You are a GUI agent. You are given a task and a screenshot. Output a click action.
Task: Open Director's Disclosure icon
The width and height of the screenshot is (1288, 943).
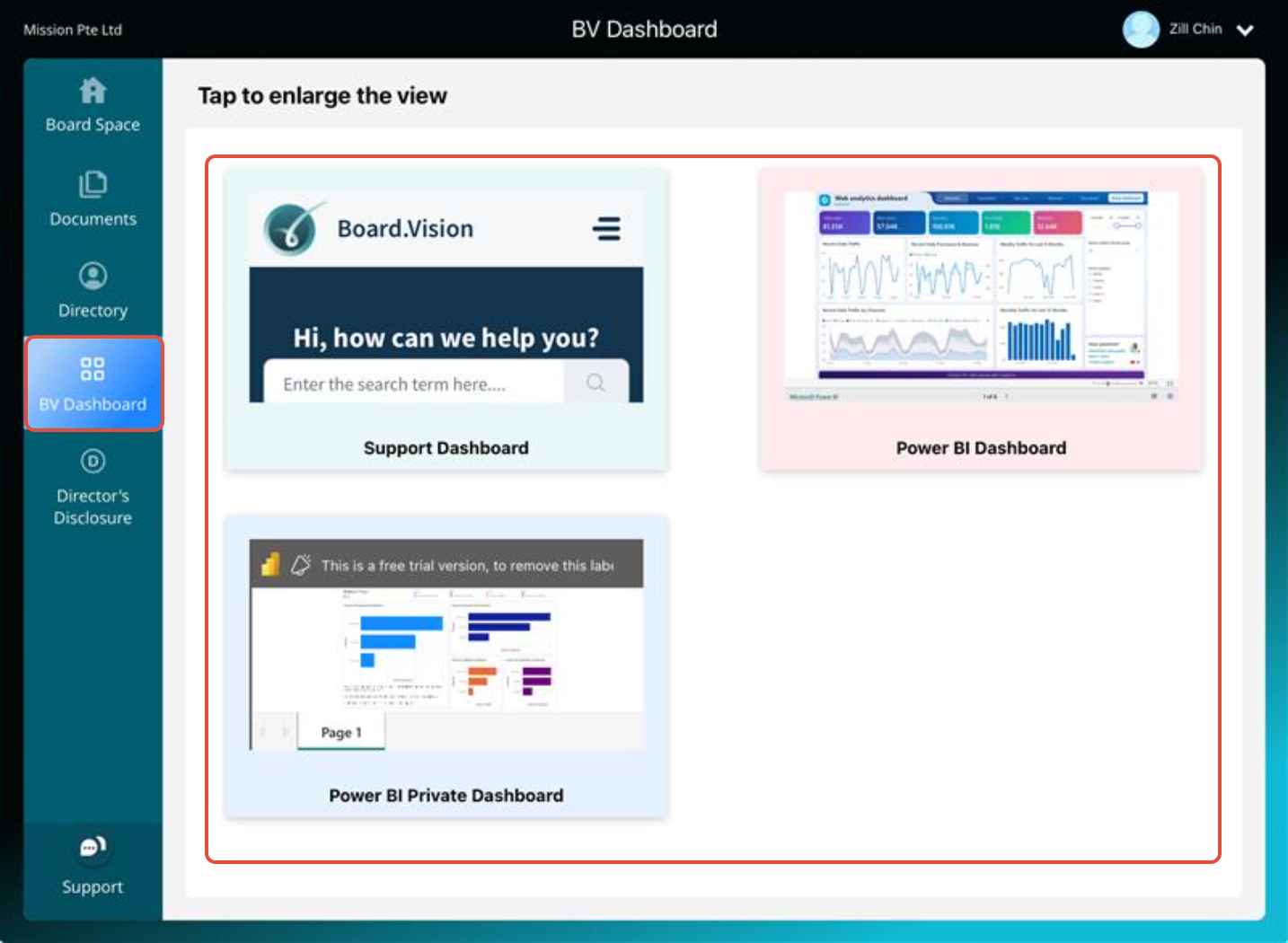[x=93, y=461]
